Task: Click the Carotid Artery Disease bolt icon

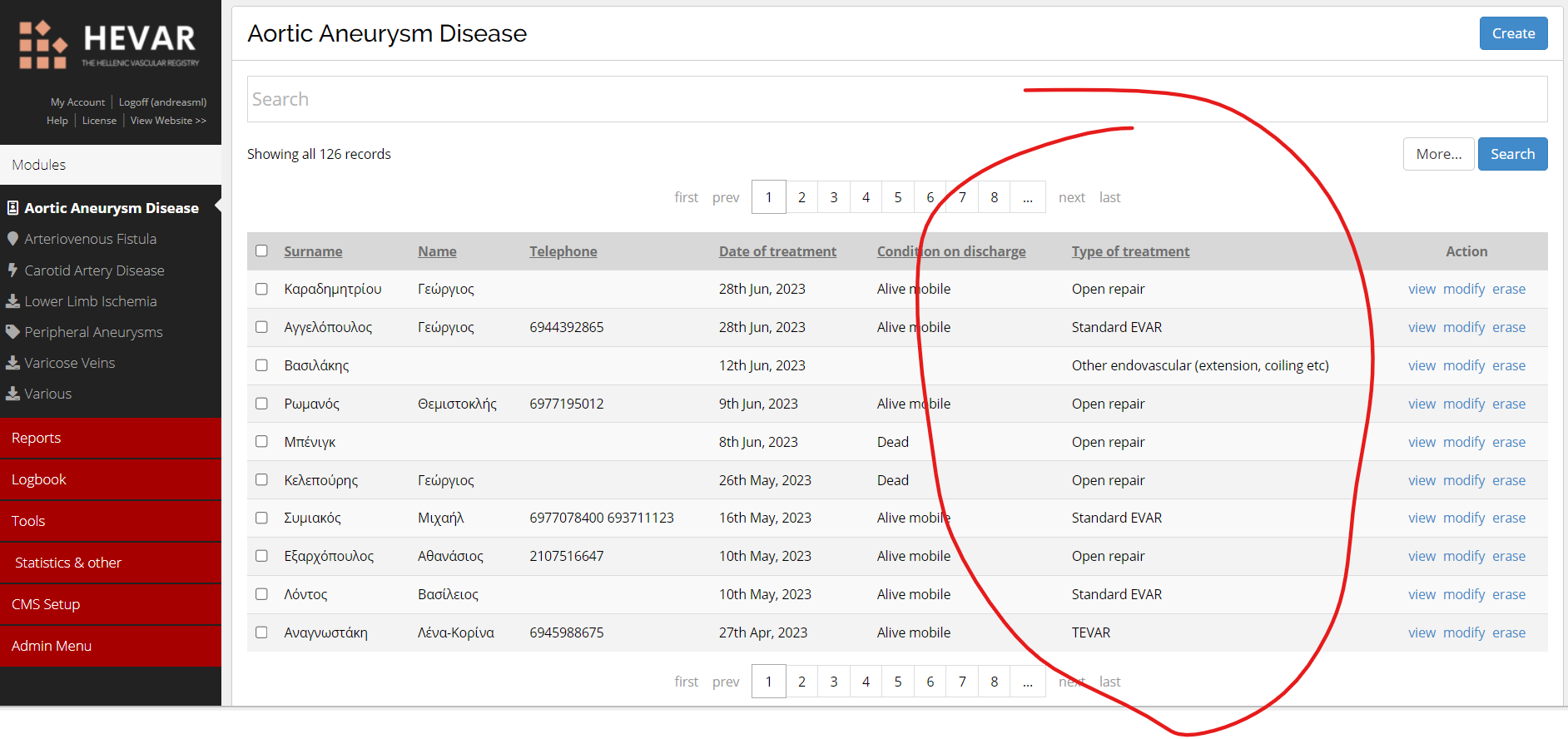Action: (12, 270)
